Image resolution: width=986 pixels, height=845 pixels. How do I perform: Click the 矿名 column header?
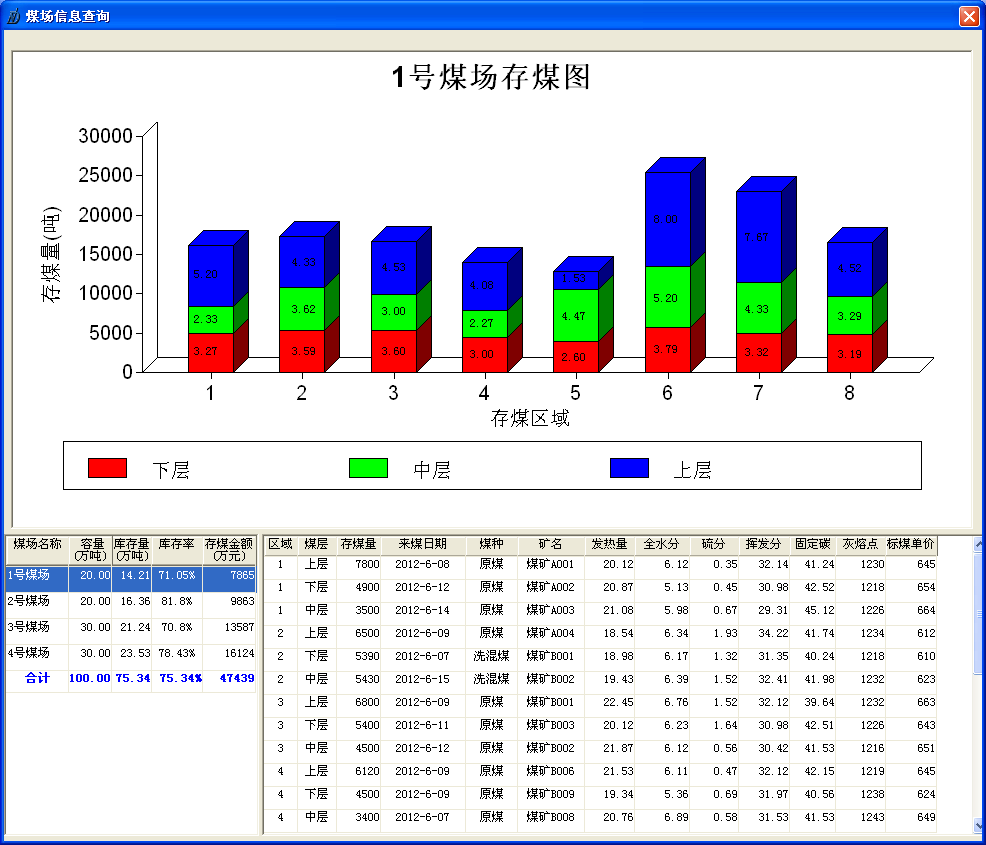pos(550,545)
